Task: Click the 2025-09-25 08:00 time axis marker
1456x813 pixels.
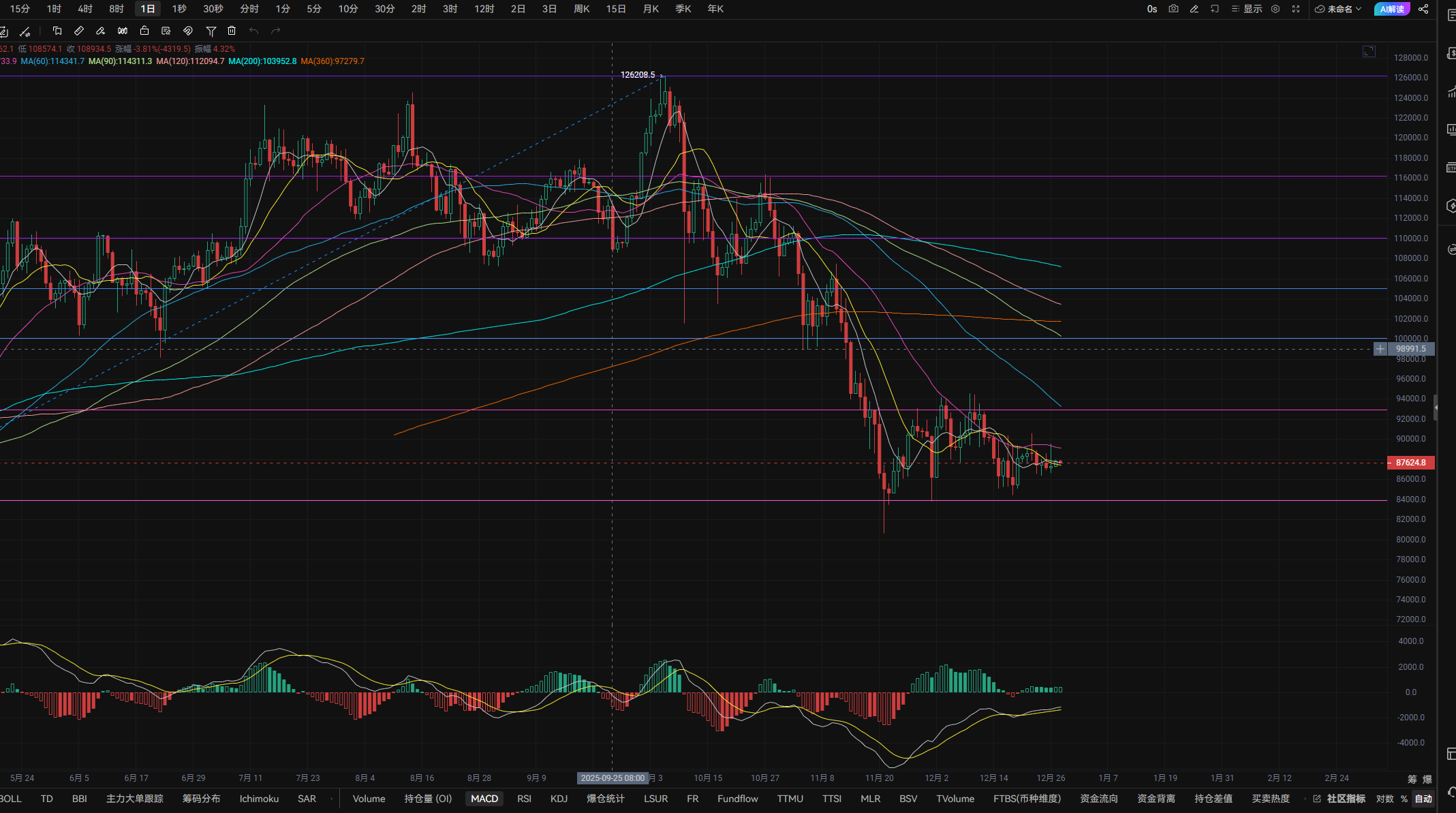Action: 613,778
